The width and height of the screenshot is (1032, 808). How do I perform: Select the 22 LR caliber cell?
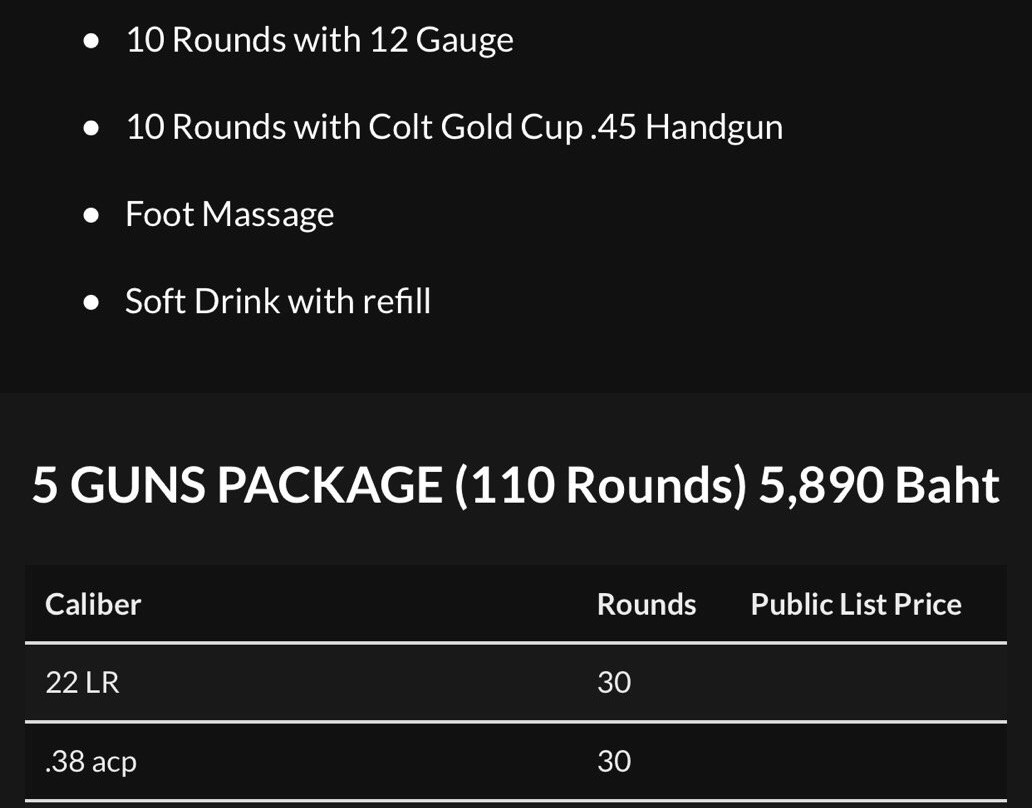coord(82,682)
